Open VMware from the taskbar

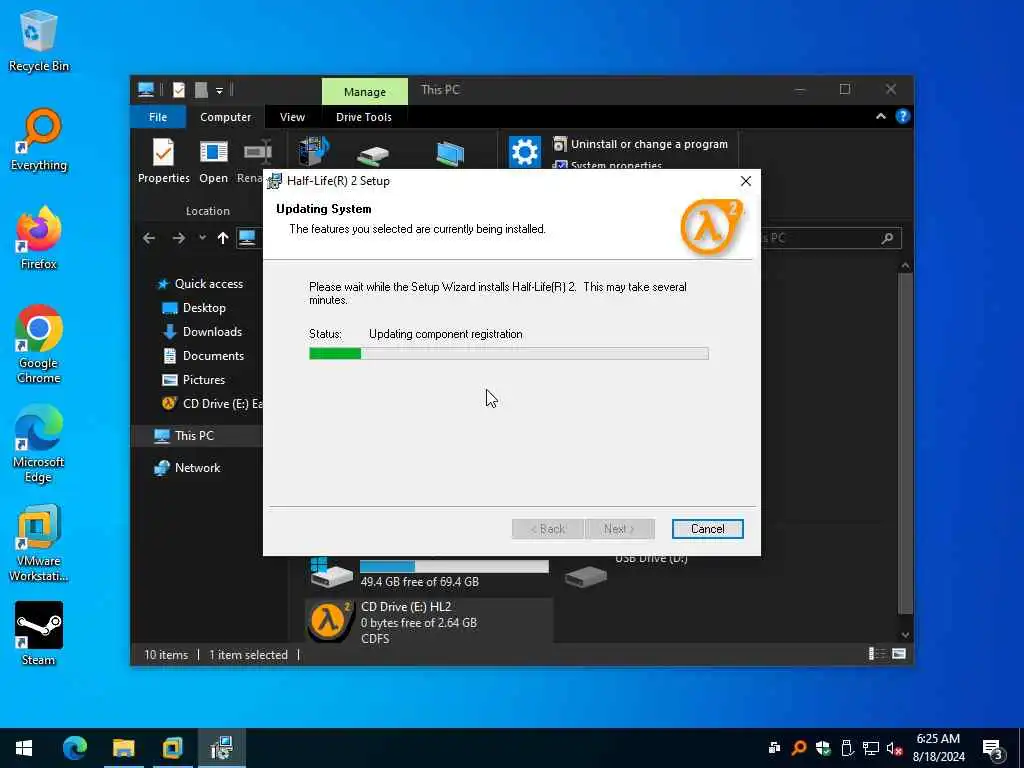pos(172,748)
